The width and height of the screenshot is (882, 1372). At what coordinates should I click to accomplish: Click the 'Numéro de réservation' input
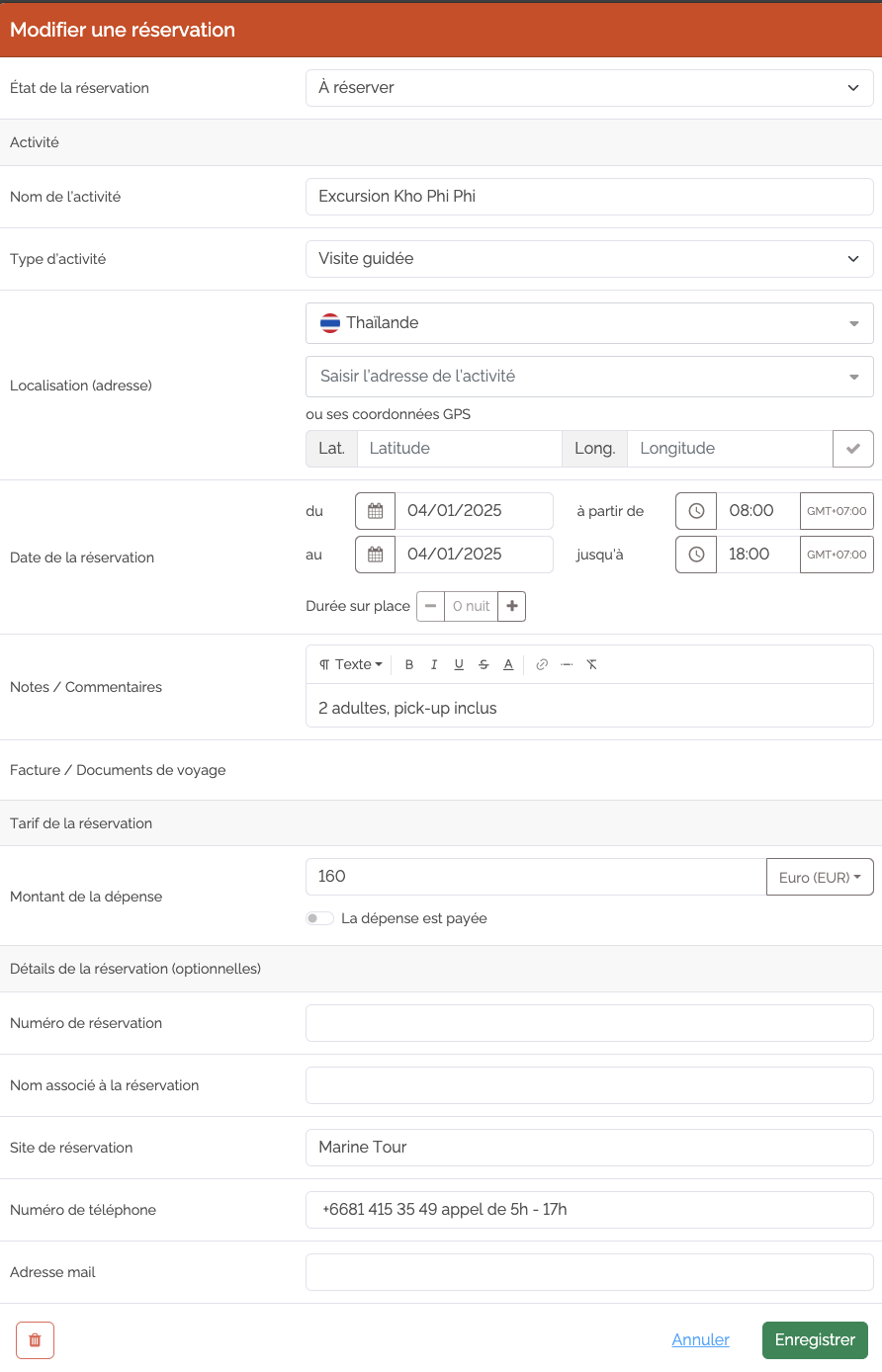(589, 1023)
